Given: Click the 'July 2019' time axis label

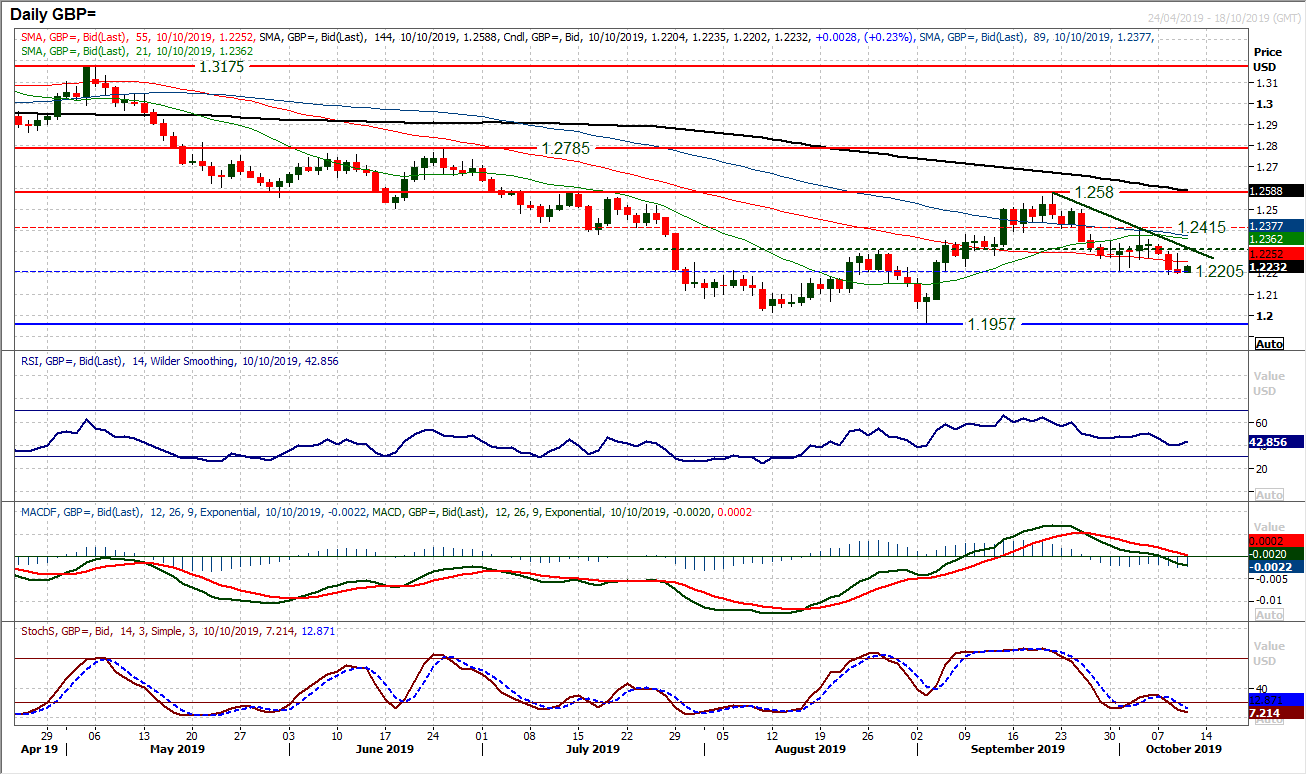Looking at the screenshot, I should tap(592, 748).
